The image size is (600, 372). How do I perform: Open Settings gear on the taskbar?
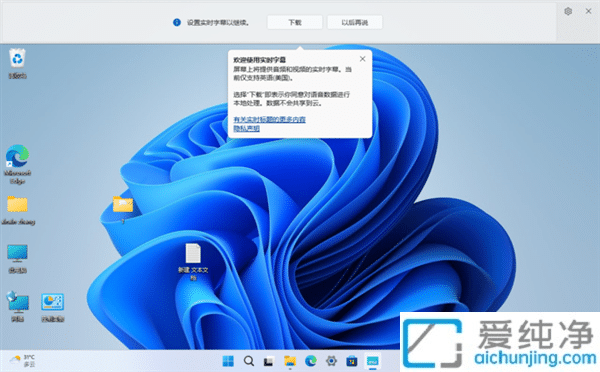331,361
